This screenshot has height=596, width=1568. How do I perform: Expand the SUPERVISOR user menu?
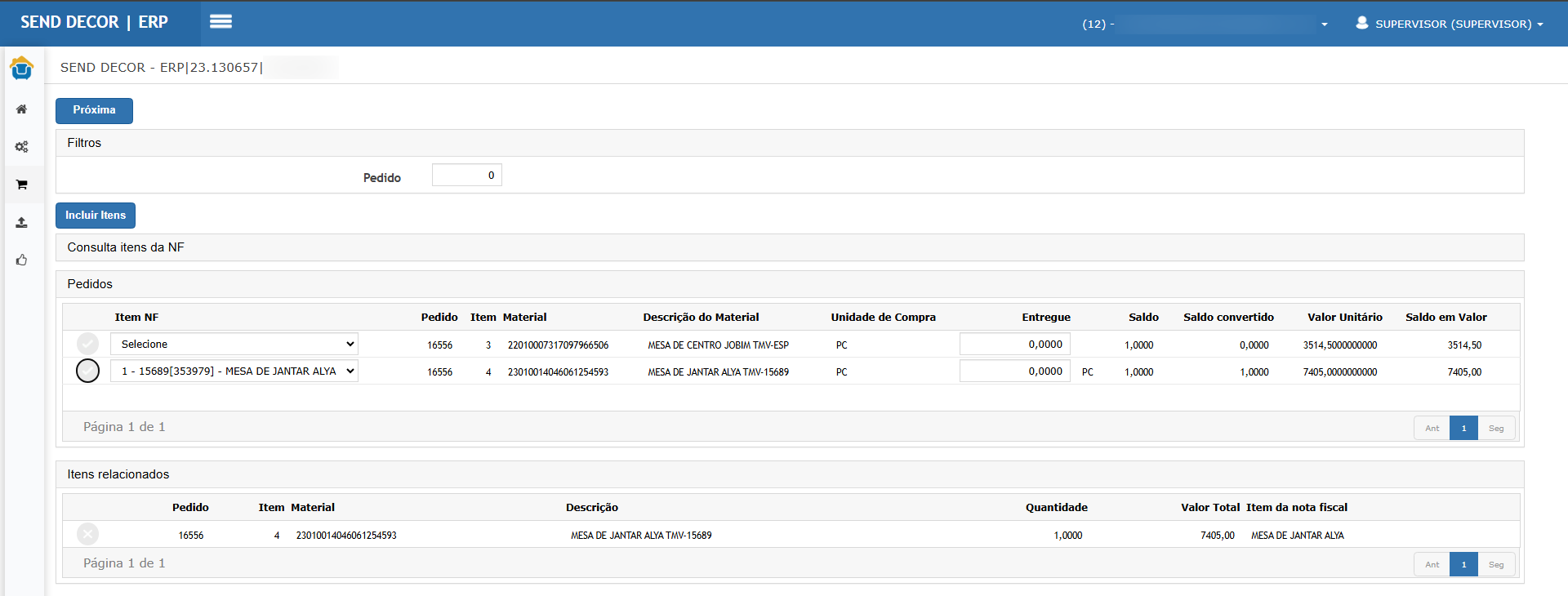(x=1449, y=24)
